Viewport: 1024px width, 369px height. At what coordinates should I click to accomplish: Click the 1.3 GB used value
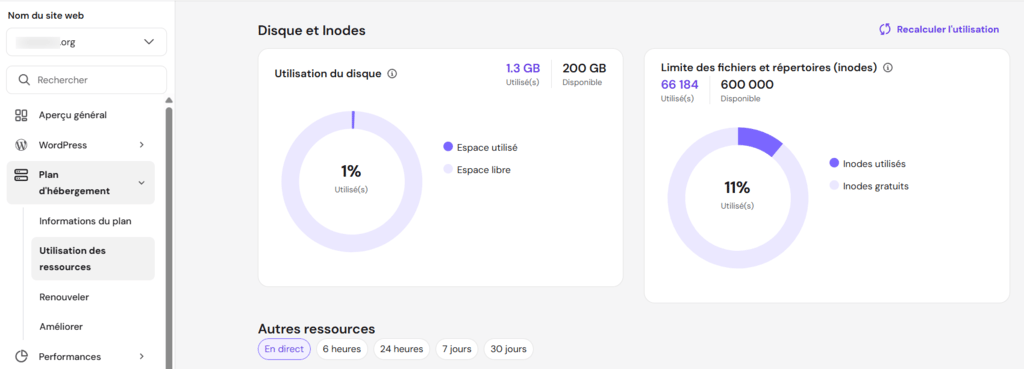point(523,68)
